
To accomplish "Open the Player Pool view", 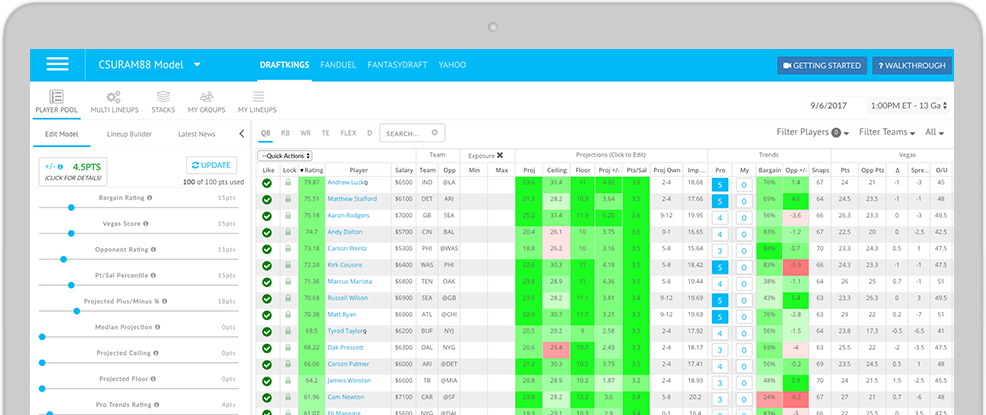I will click(56, 102).
